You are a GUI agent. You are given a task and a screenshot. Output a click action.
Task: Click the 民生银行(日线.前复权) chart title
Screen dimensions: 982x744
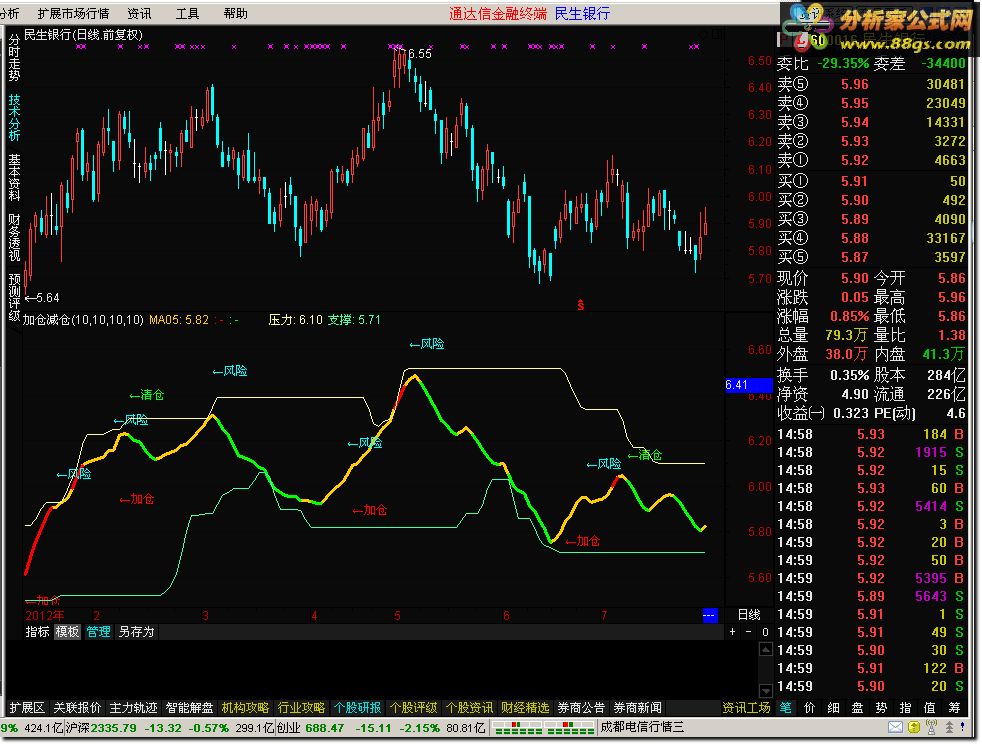tap(83, 35)
